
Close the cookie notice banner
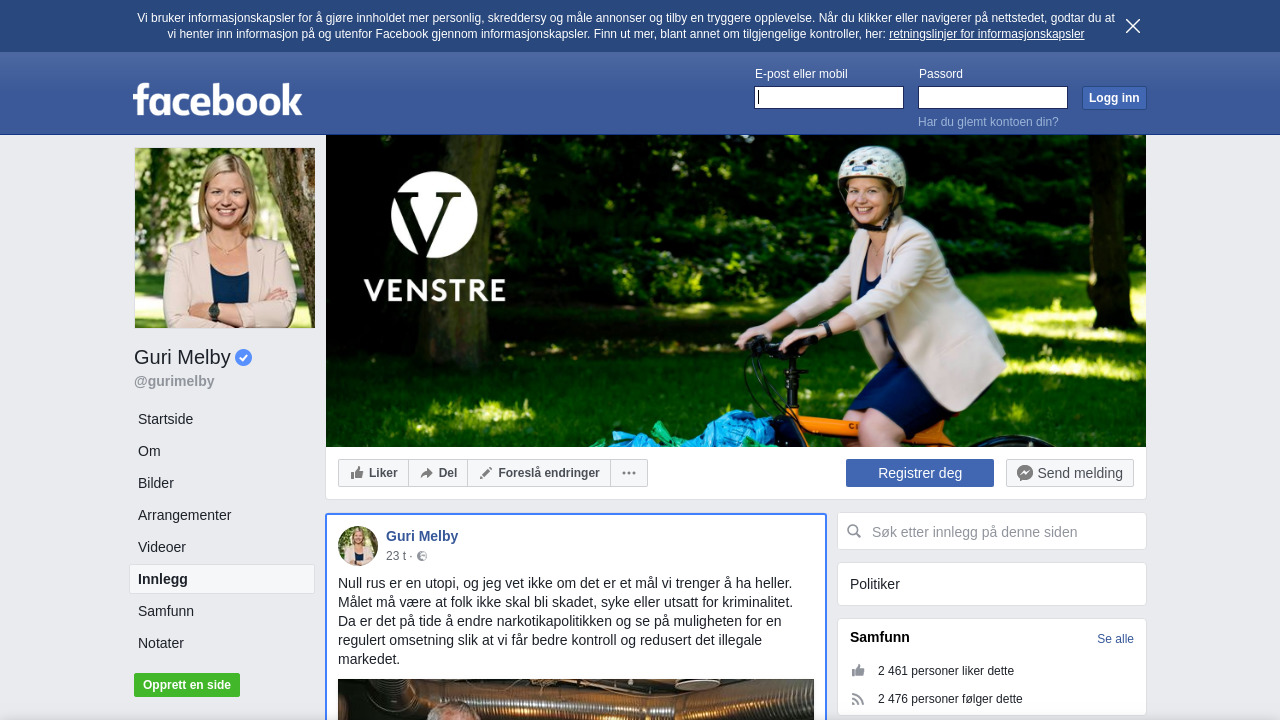coord(1133,26)
